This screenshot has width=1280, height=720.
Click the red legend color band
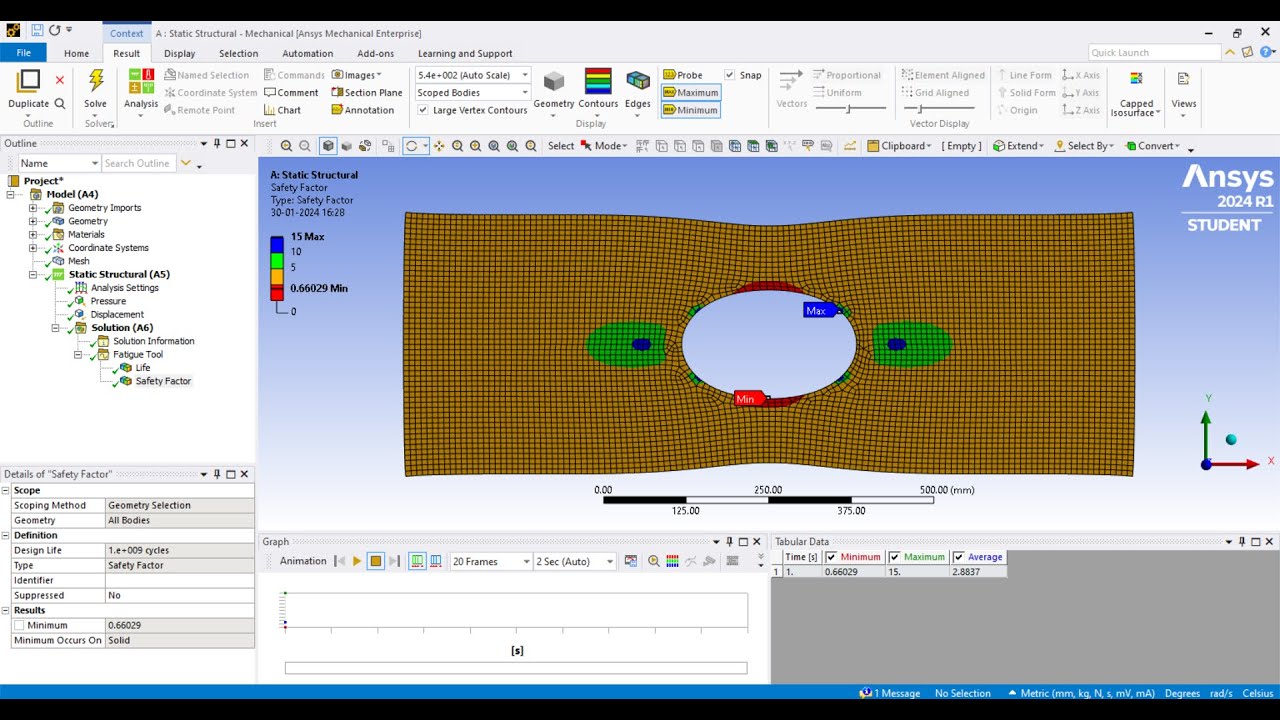[x=277, y=292]
